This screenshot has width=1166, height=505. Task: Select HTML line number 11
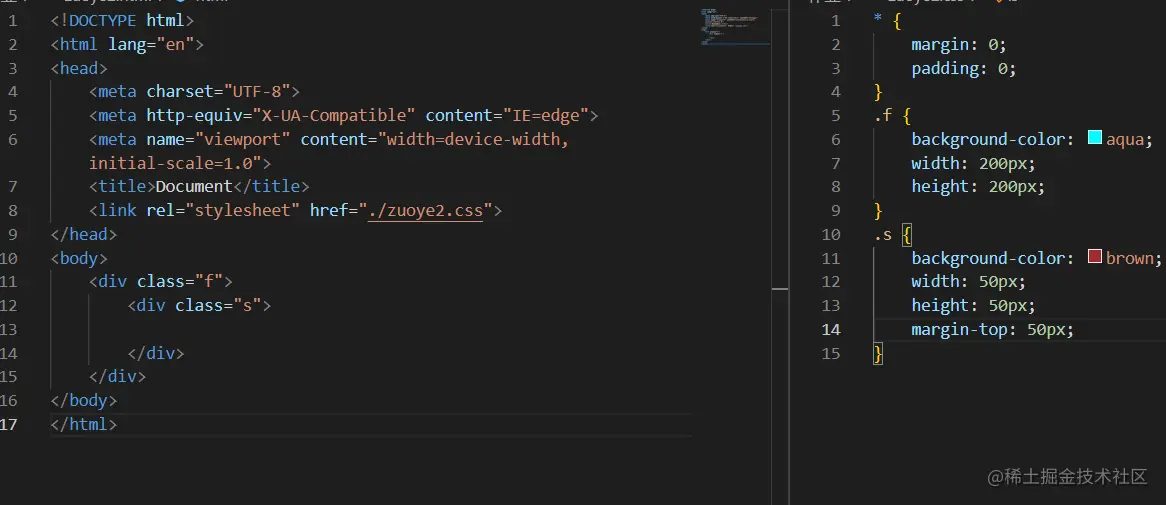click(x=8, y=282)
